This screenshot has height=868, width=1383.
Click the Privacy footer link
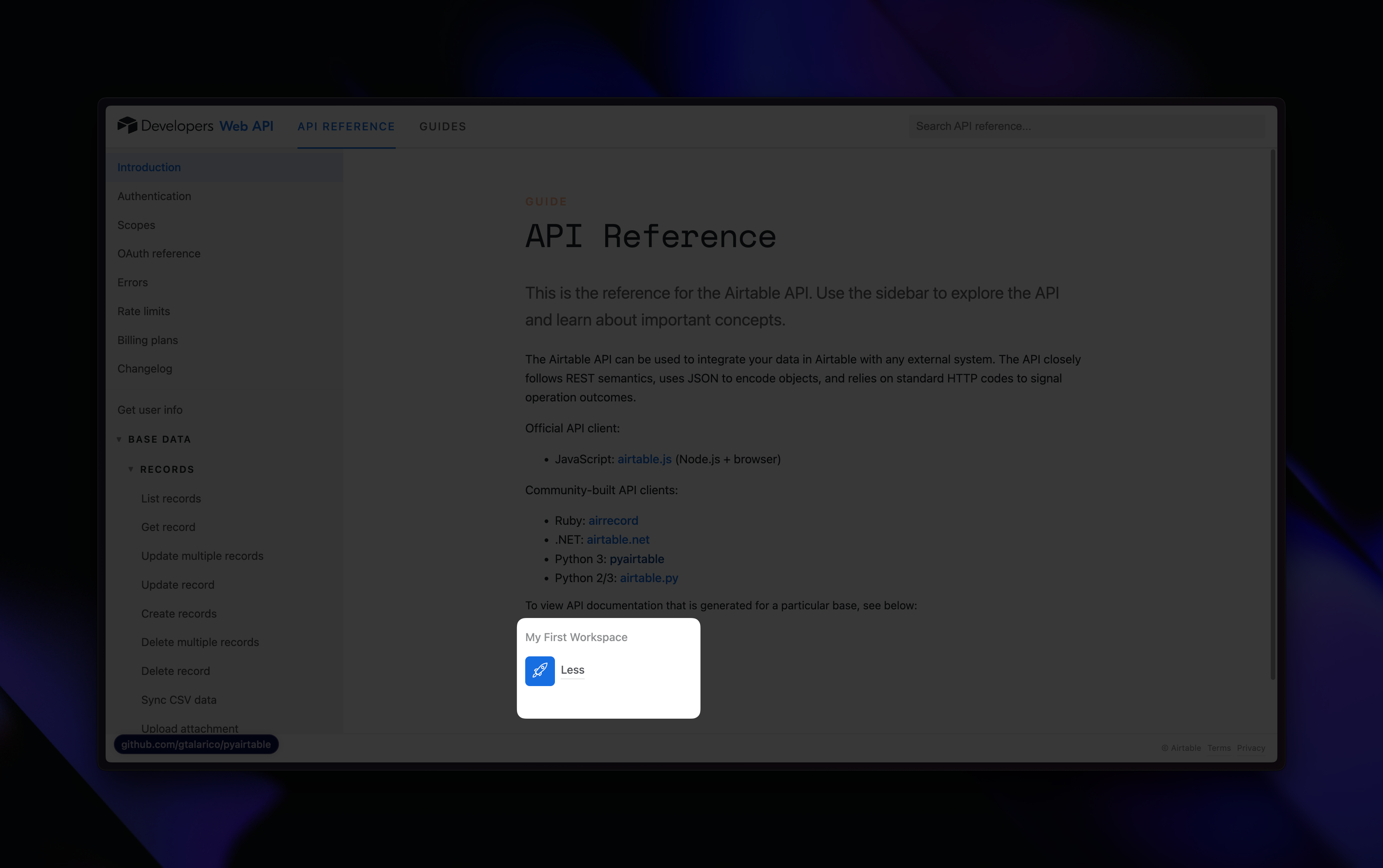pyautogui.click(x=1251, y=748)
